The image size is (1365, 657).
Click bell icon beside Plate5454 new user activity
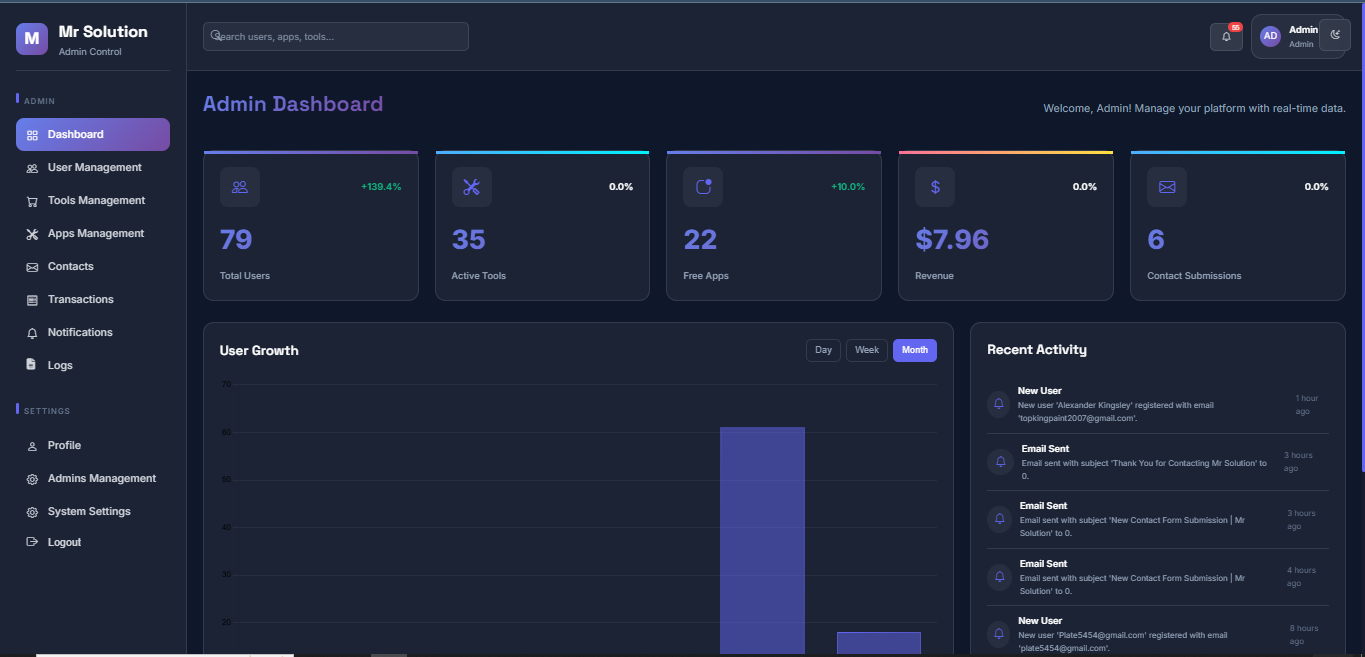pyautogui.click(x=998, y=634)
